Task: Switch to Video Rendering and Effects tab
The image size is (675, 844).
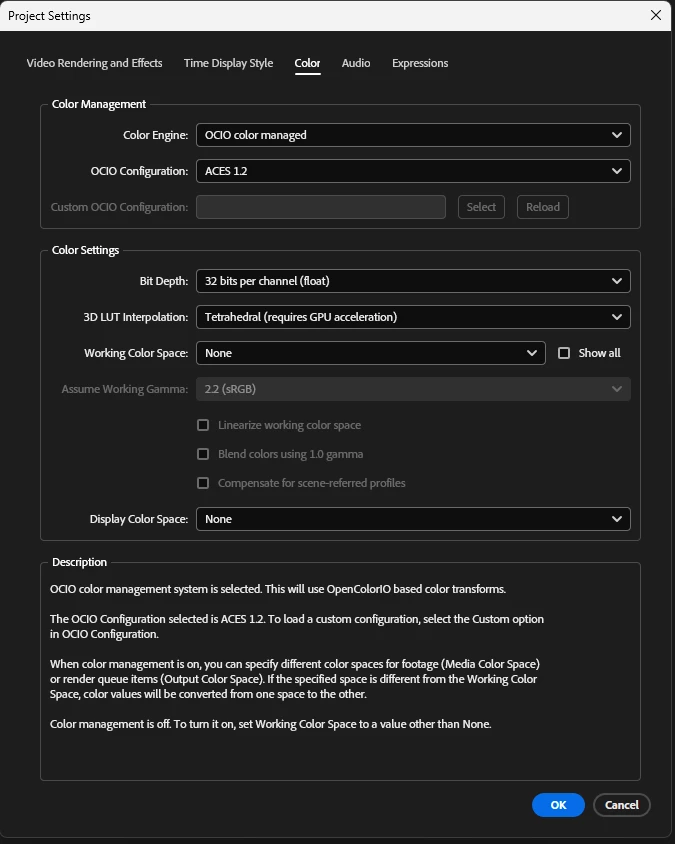Action: coord(94,63)
